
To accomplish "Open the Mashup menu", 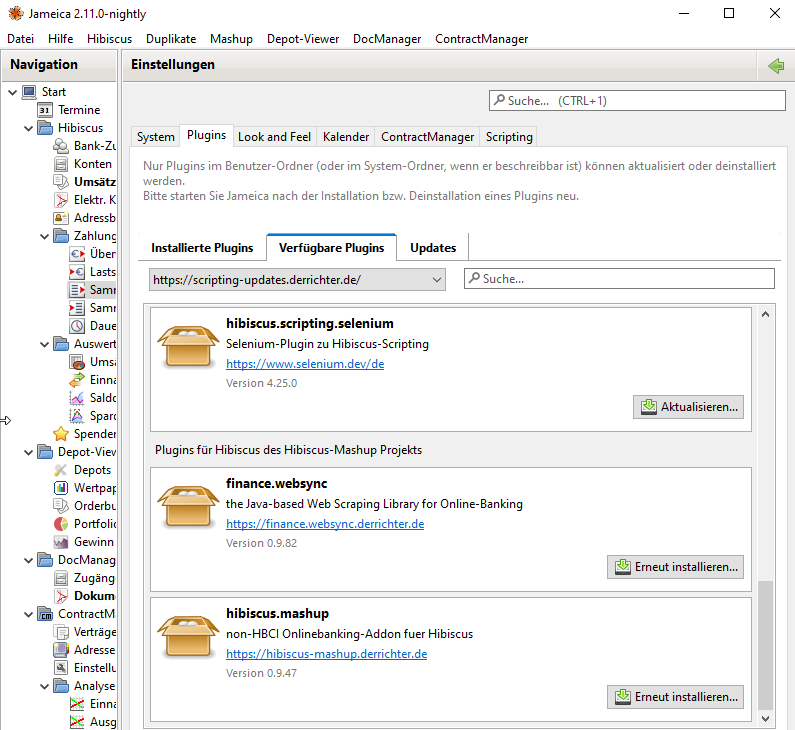I will (x=231, y=39).
